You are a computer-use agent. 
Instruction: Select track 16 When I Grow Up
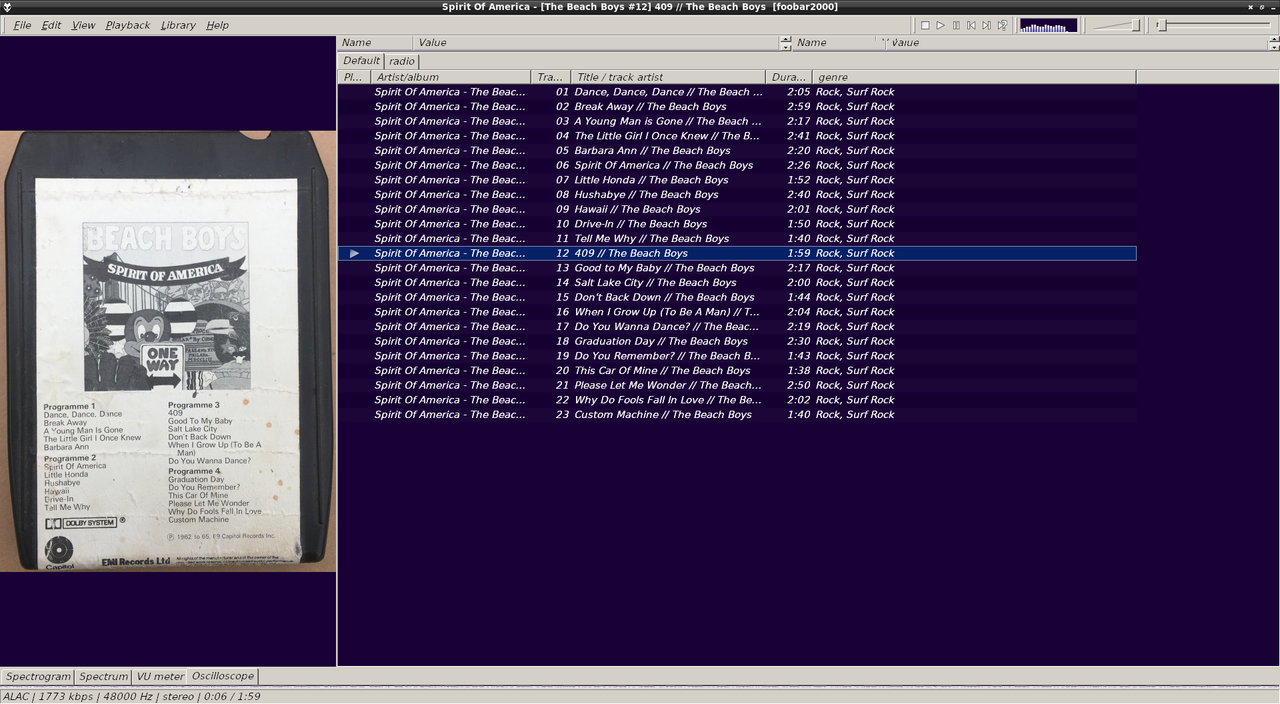(737, 312)
